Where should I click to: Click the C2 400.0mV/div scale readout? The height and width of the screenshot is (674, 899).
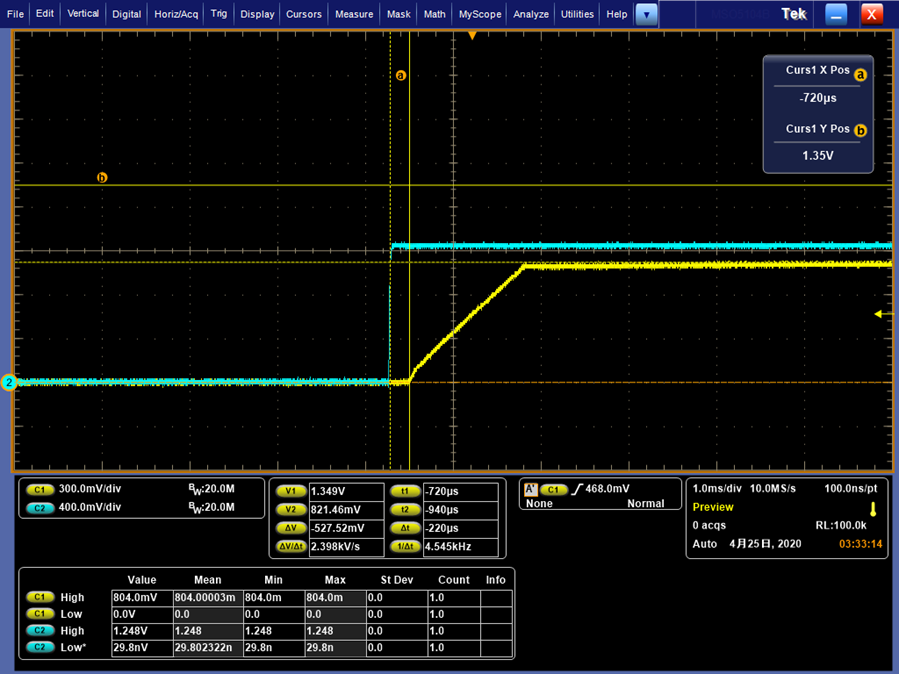click(x=90, y=507)
